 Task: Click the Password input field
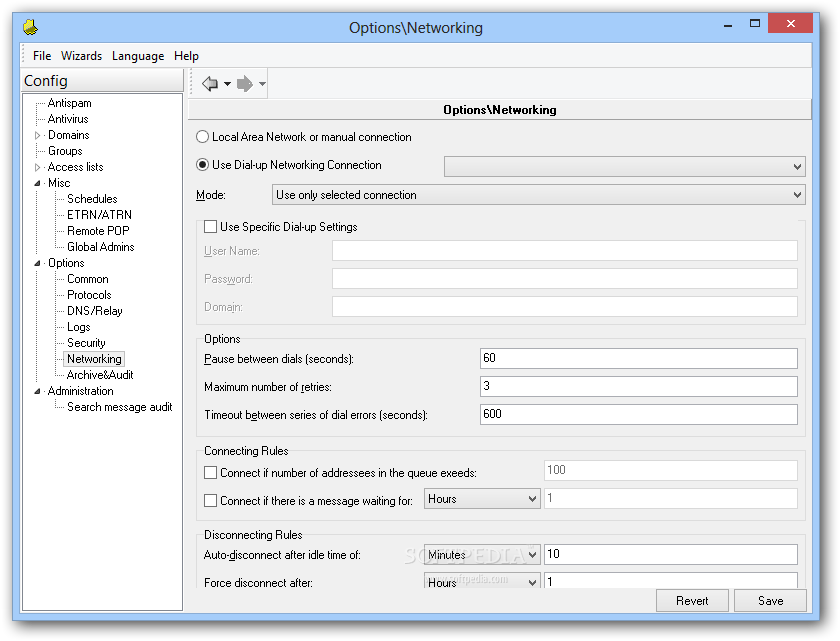coord(565,278)
